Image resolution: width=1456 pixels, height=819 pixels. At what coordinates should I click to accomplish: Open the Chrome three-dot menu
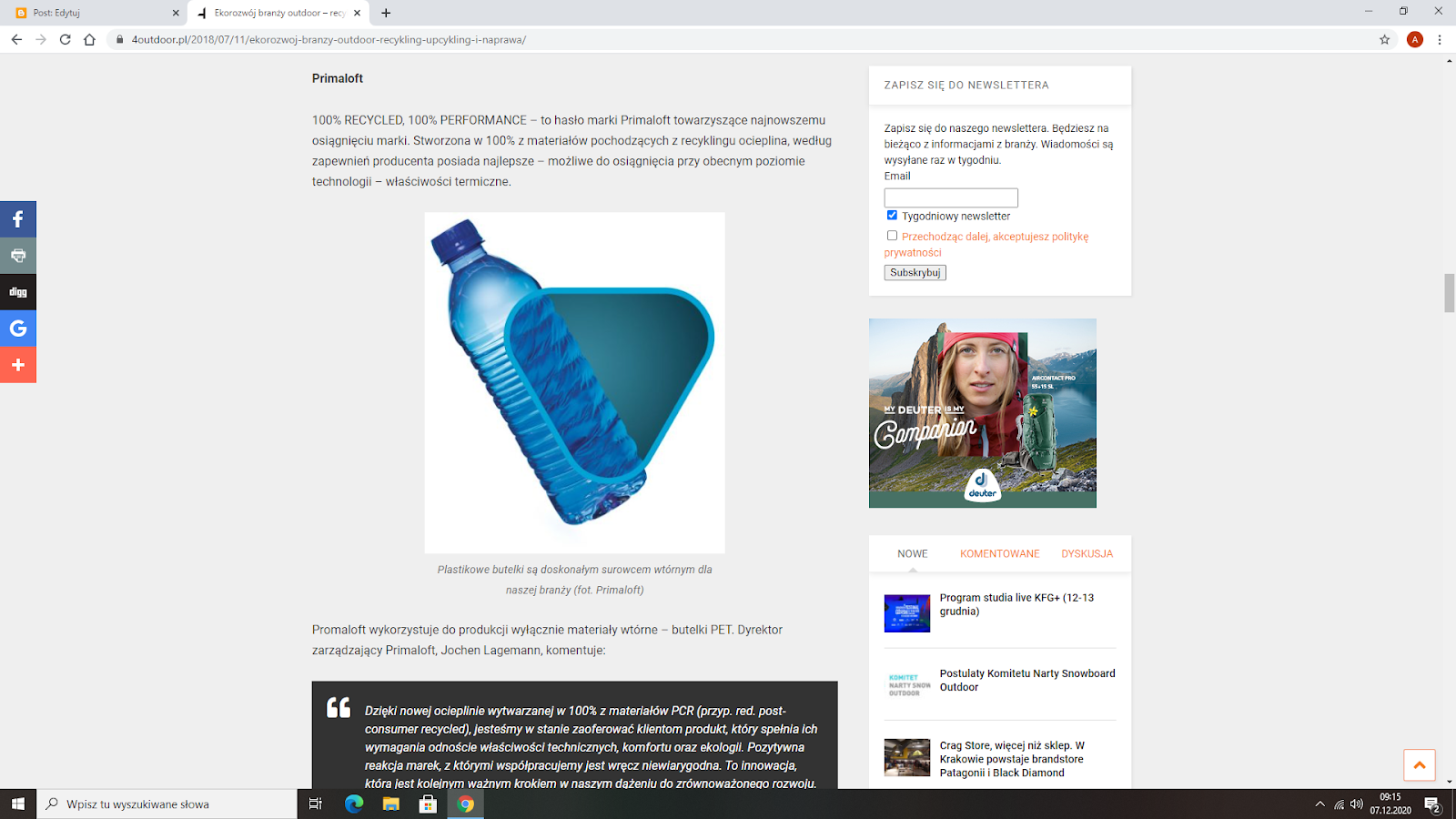(x=1440, y=39)
